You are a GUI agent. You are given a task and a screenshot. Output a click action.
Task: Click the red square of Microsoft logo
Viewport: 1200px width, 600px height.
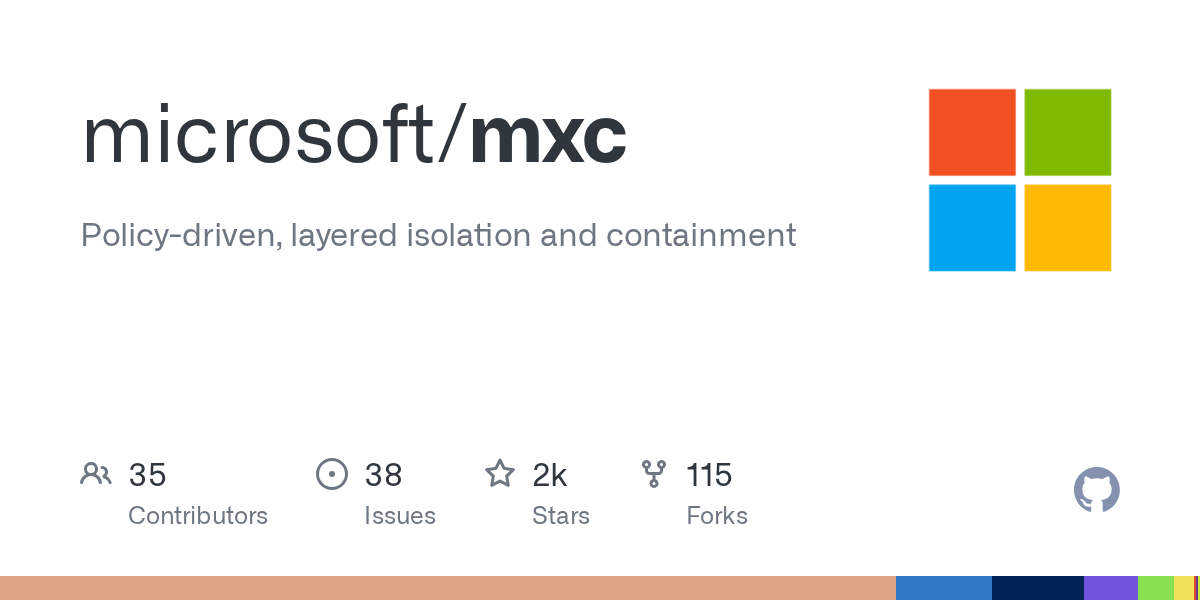[x=972, y=132]
